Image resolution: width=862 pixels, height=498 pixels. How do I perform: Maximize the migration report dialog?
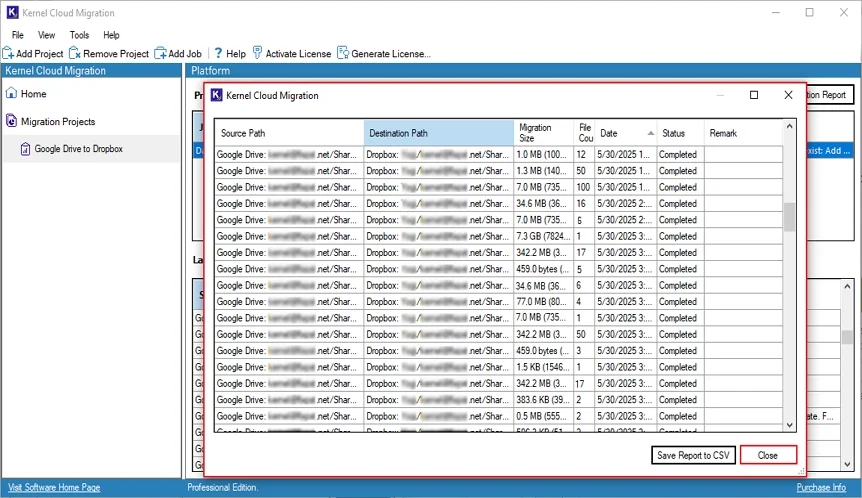coord(754,95)
